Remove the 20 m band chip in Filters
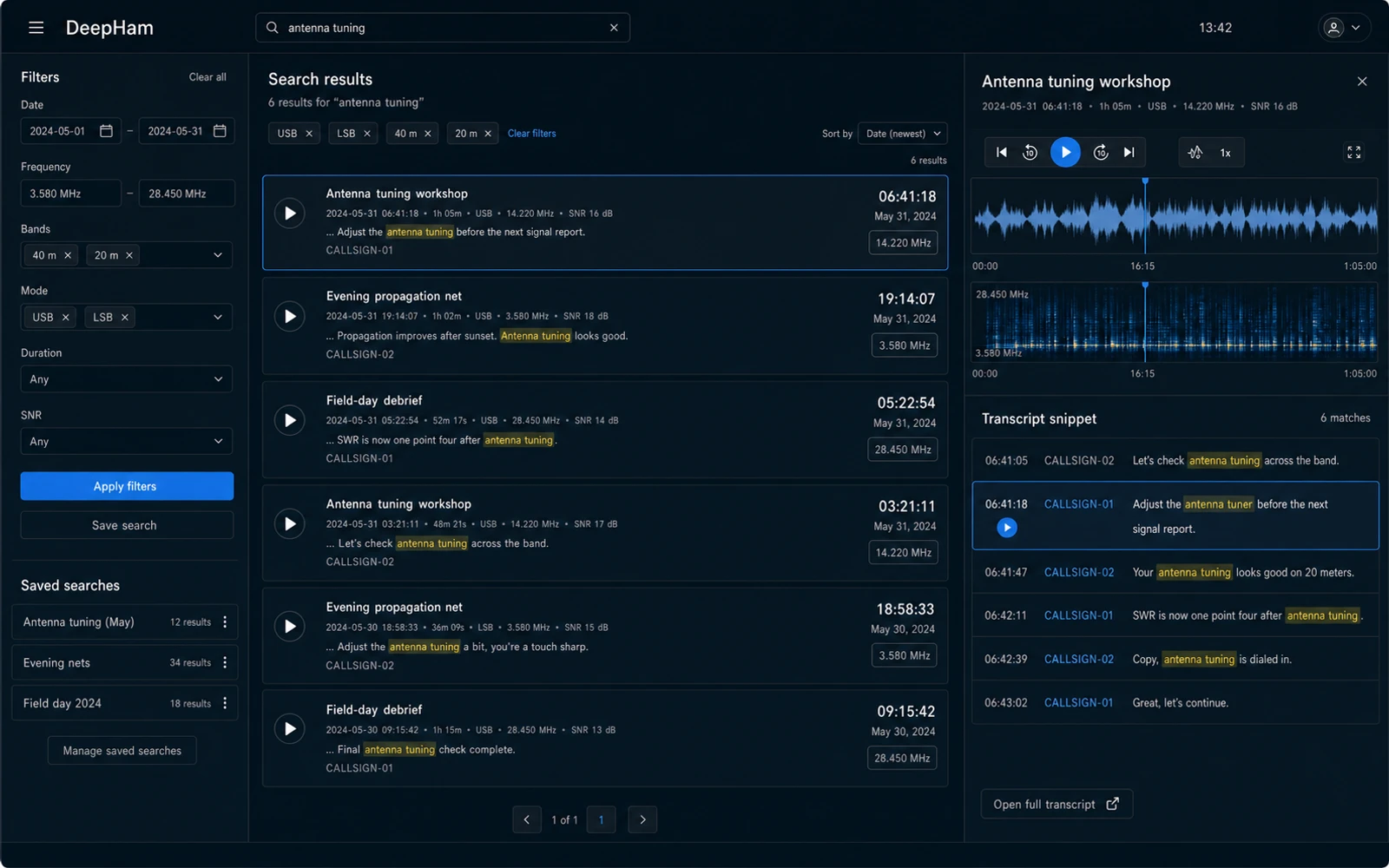The width and height of the screenshot is (1389, 868). tap(129, 255)
